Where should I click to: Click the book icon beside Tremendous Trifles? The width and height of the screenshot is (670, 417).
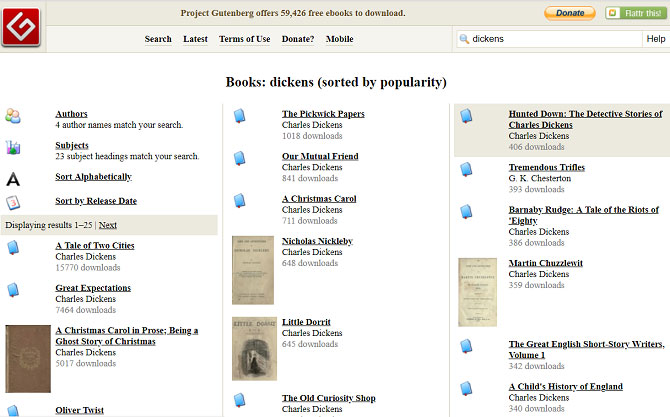[467, 170]
